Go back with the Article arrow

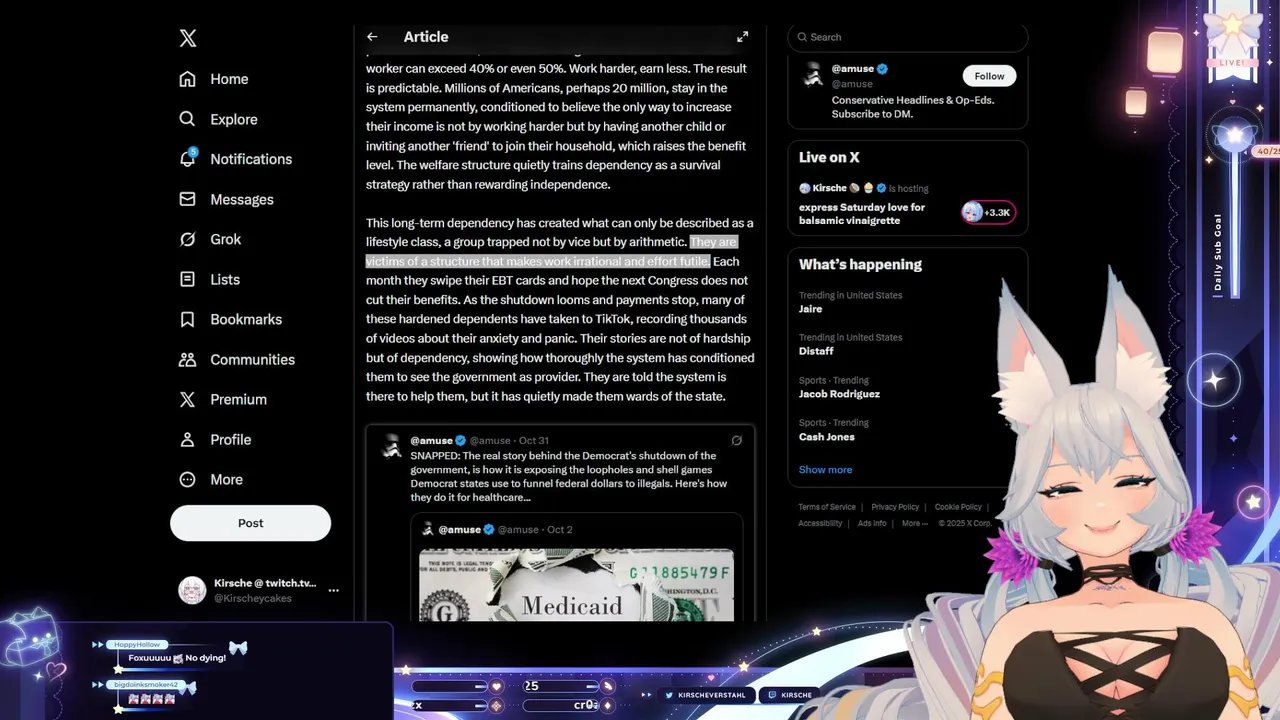pos(372,37)
